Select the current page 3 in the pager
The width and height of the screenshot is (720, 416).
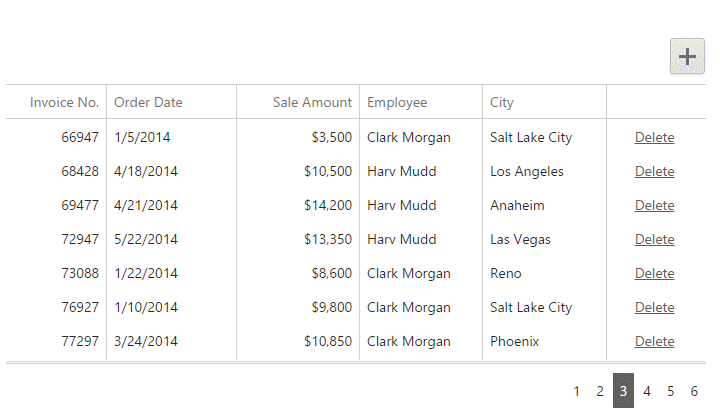[x=623, y=391]
